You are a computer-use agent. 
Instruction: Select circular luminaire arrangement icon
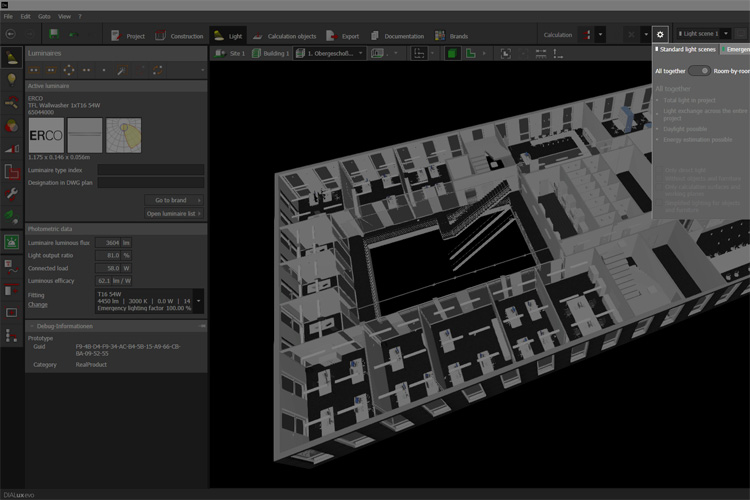[x=67, y=70]
